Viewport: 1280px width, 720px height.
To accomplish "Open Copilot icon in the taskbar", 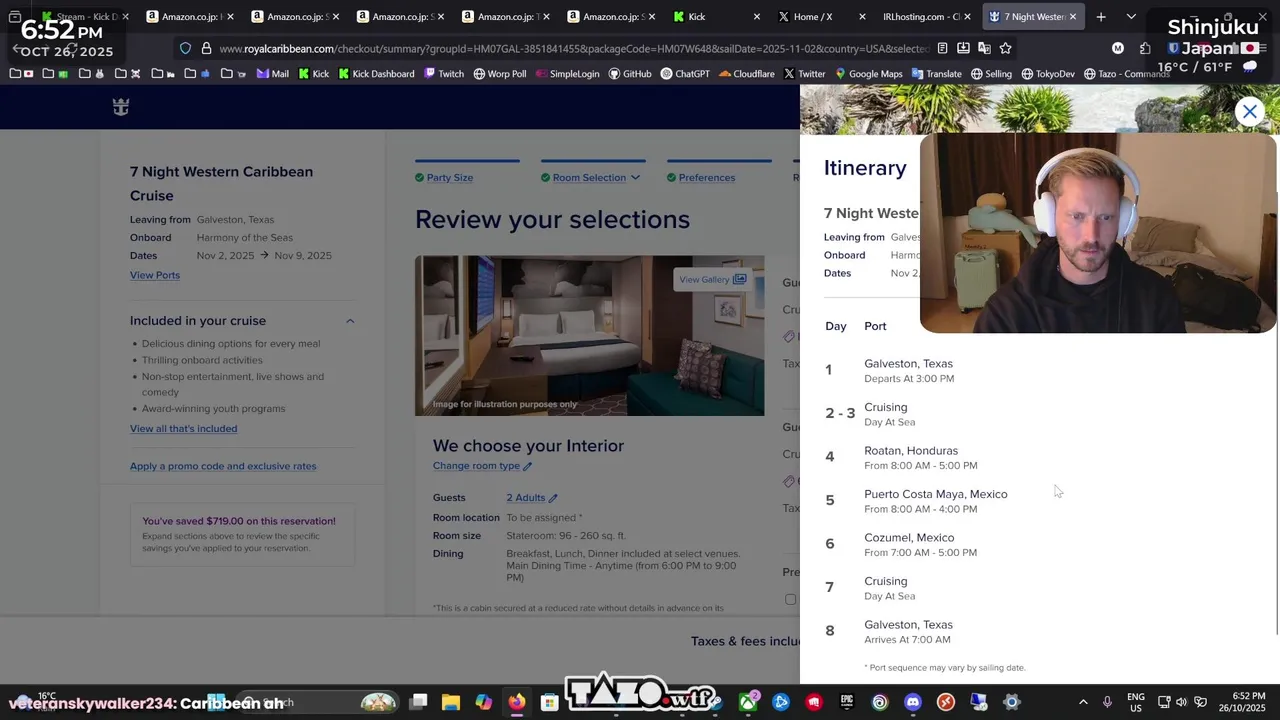I will click(484, 702).
